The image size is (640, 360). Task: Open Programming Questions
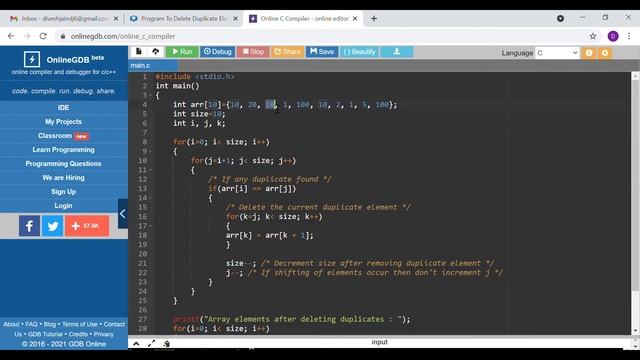63,164
